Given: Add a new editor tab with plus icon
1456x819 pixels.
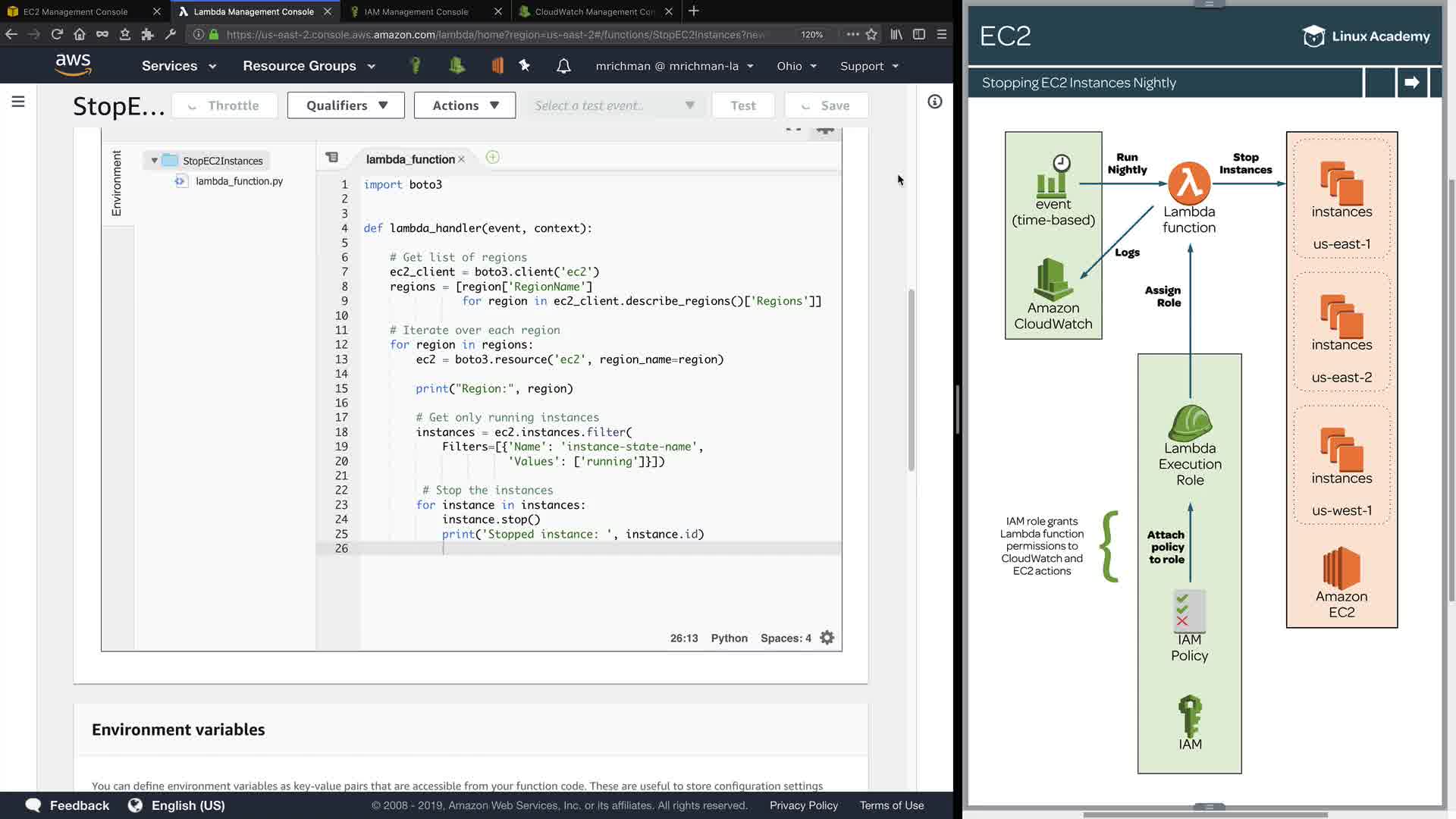Looking at the screenshot, I should pyautogui.click(x=492, y=158).
